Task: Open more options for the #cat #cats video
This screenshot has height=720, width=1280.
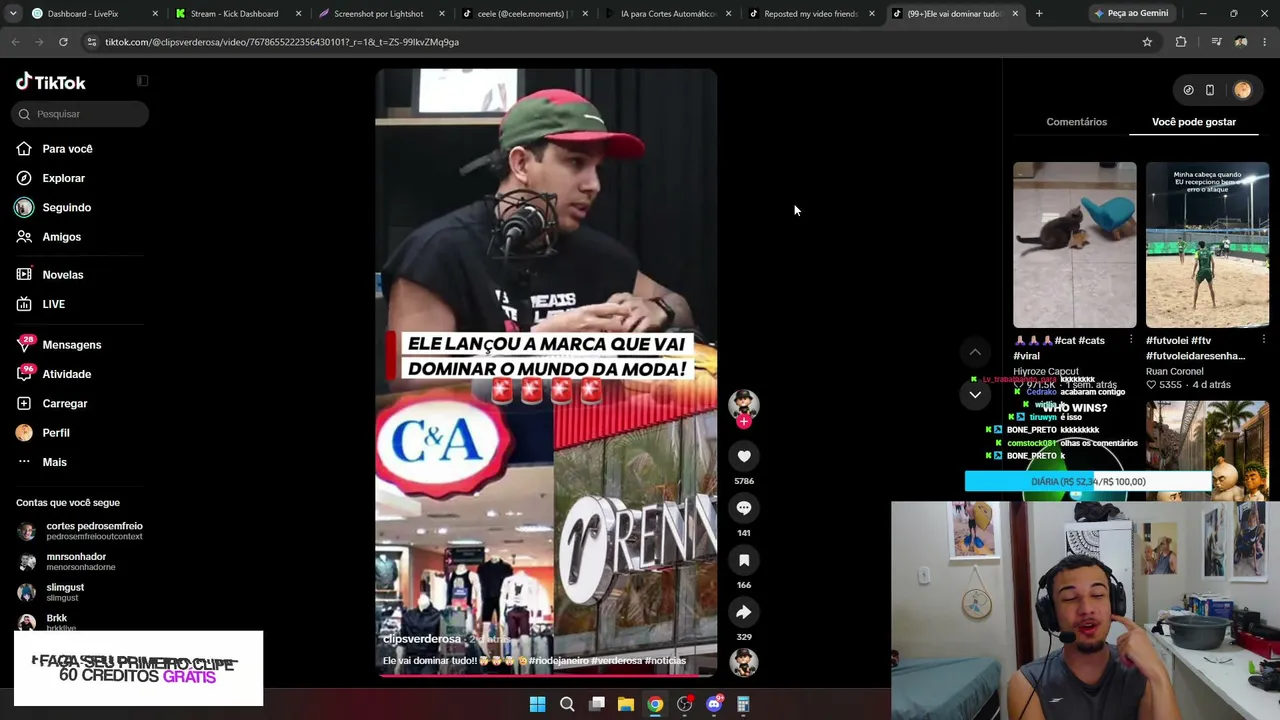Action: pos(1131,340)
